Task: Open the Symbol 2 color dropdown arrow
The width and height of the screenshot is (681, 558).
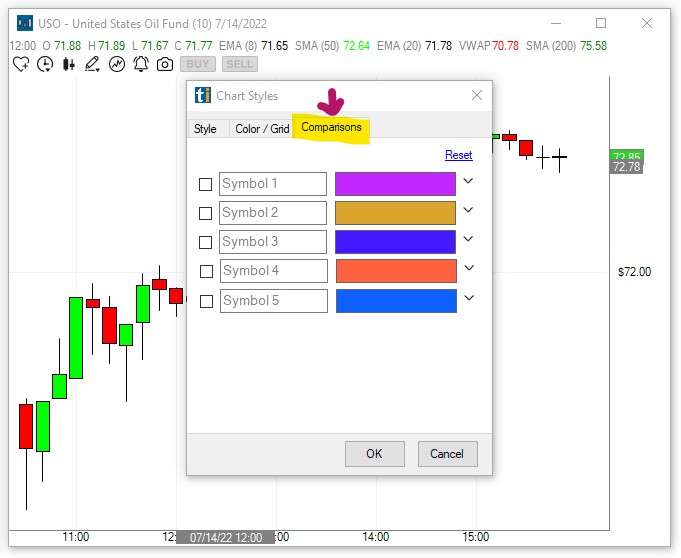Action: (x=468, y=211)
